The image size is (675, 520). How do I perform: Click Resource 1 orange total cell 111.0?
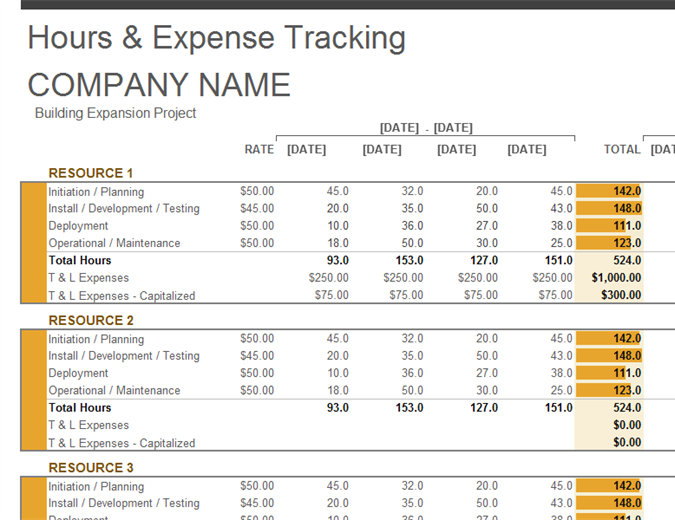609,226
